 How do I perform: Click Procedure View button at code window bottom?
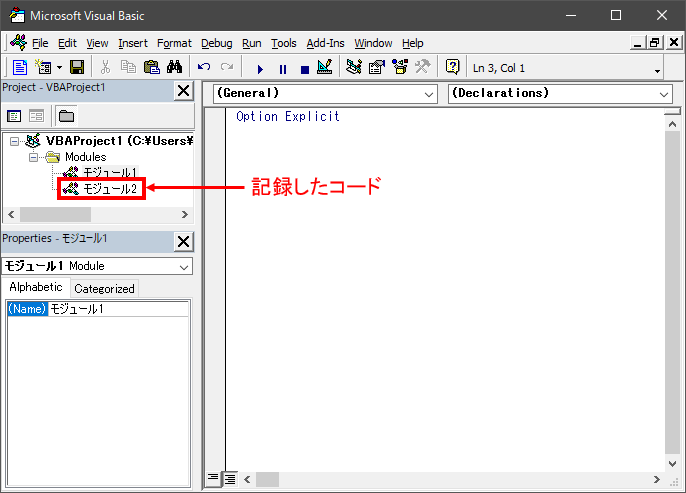coord(213,477)
